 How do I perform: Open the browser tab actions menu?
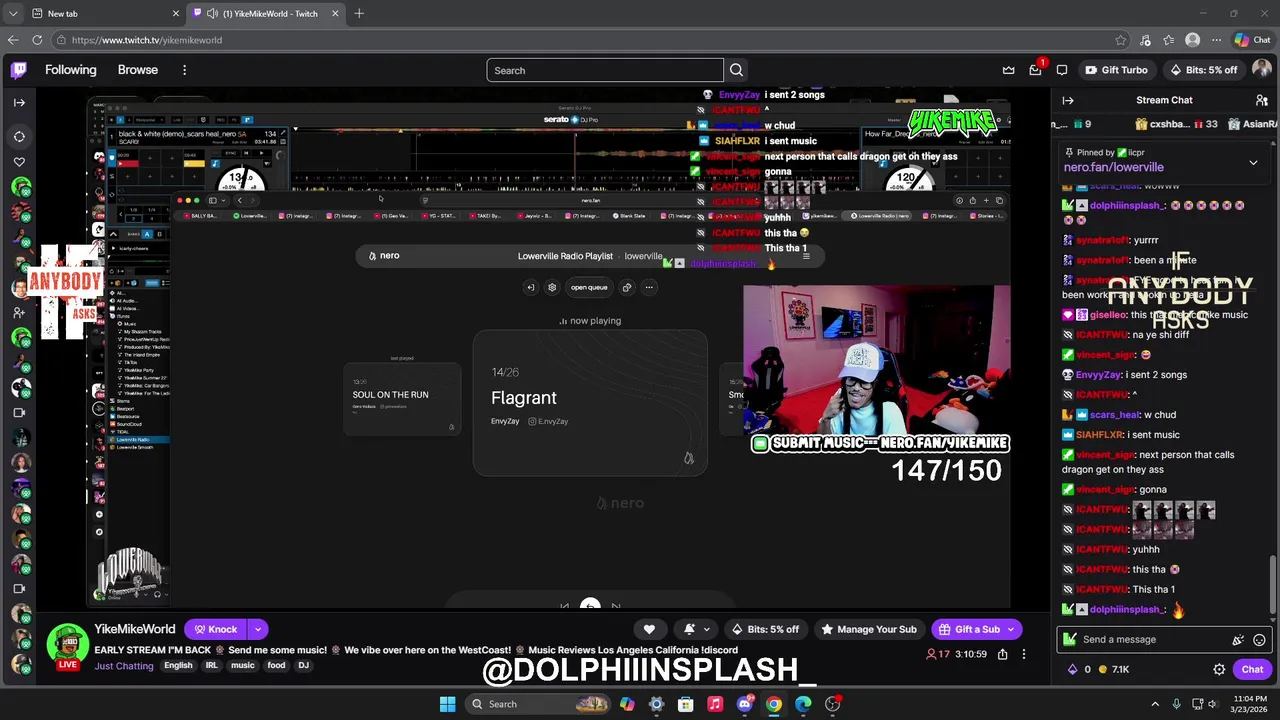point(13,13)
